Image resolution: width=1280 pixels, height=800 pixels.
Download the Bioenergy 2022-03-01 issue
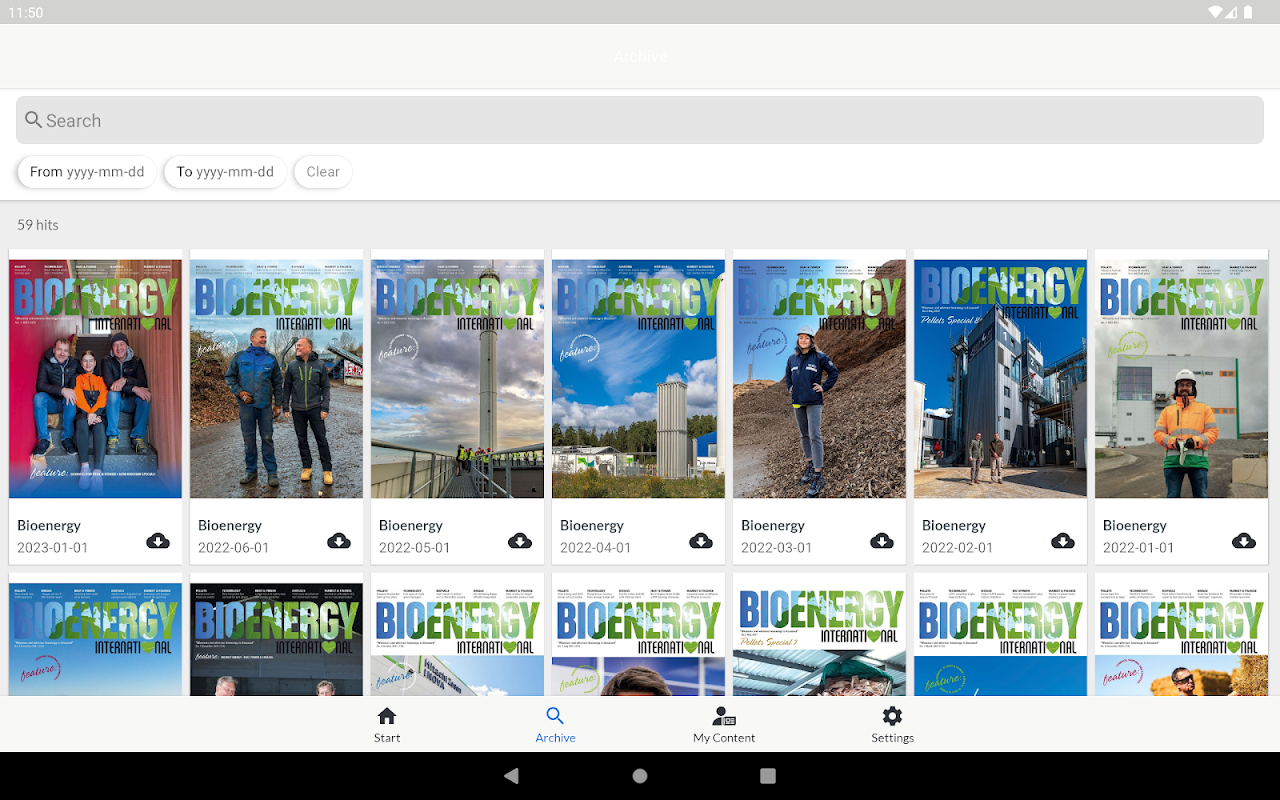click(x=882, y=541)
